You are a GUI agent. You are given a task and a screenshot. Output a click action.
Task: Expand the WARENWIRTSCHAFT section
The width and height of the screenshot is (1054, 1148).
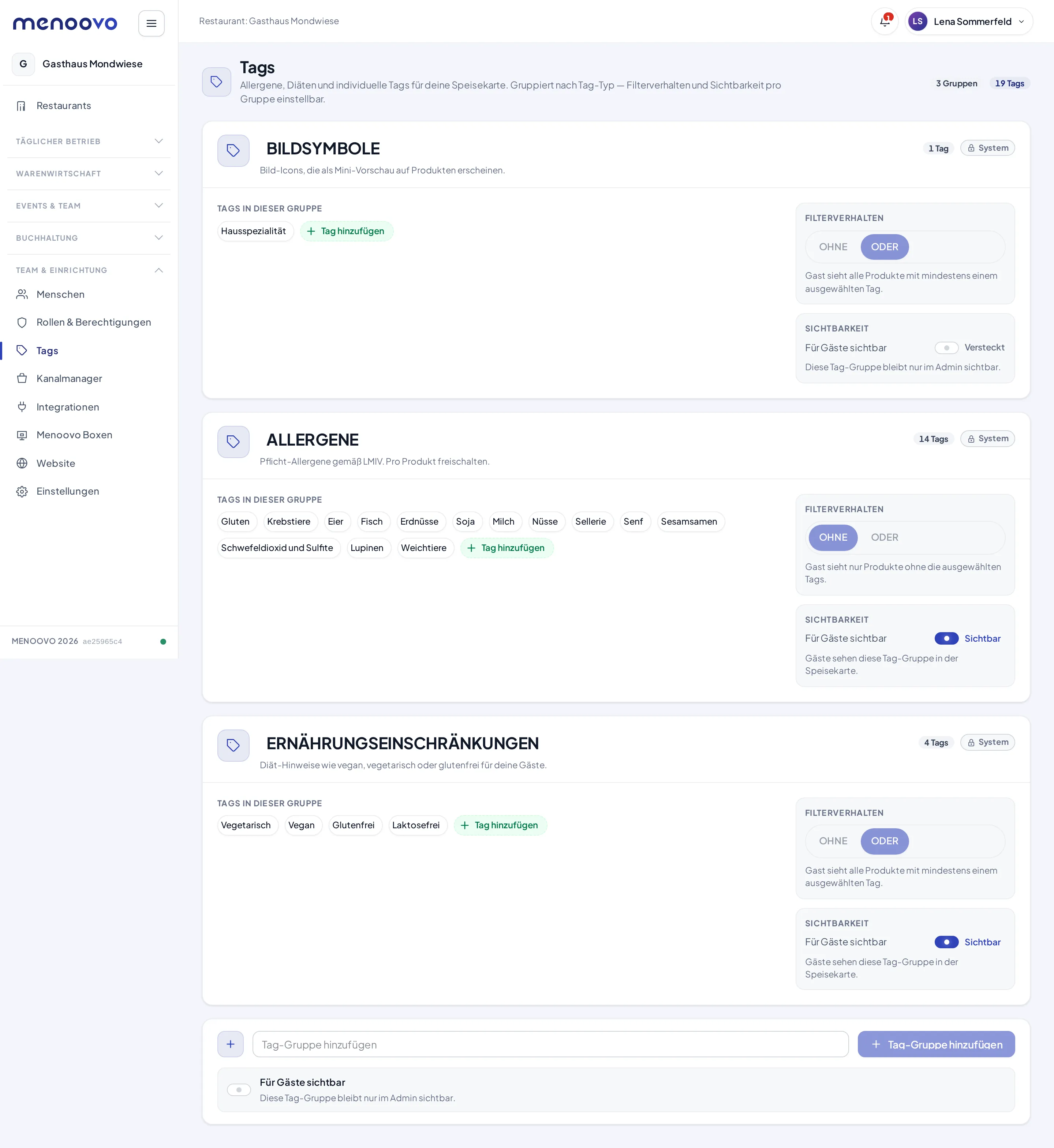pyautogui.click(x=89, y=174)
